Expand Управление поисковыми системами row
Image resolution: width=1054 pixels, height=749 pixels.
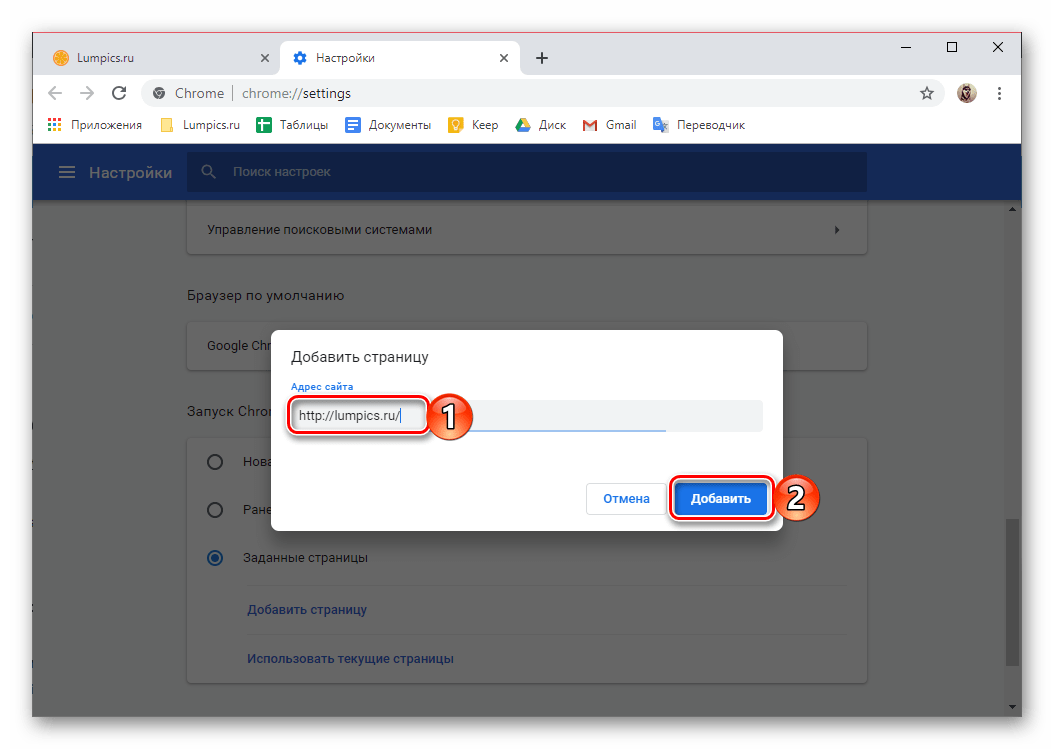[526, 230]
